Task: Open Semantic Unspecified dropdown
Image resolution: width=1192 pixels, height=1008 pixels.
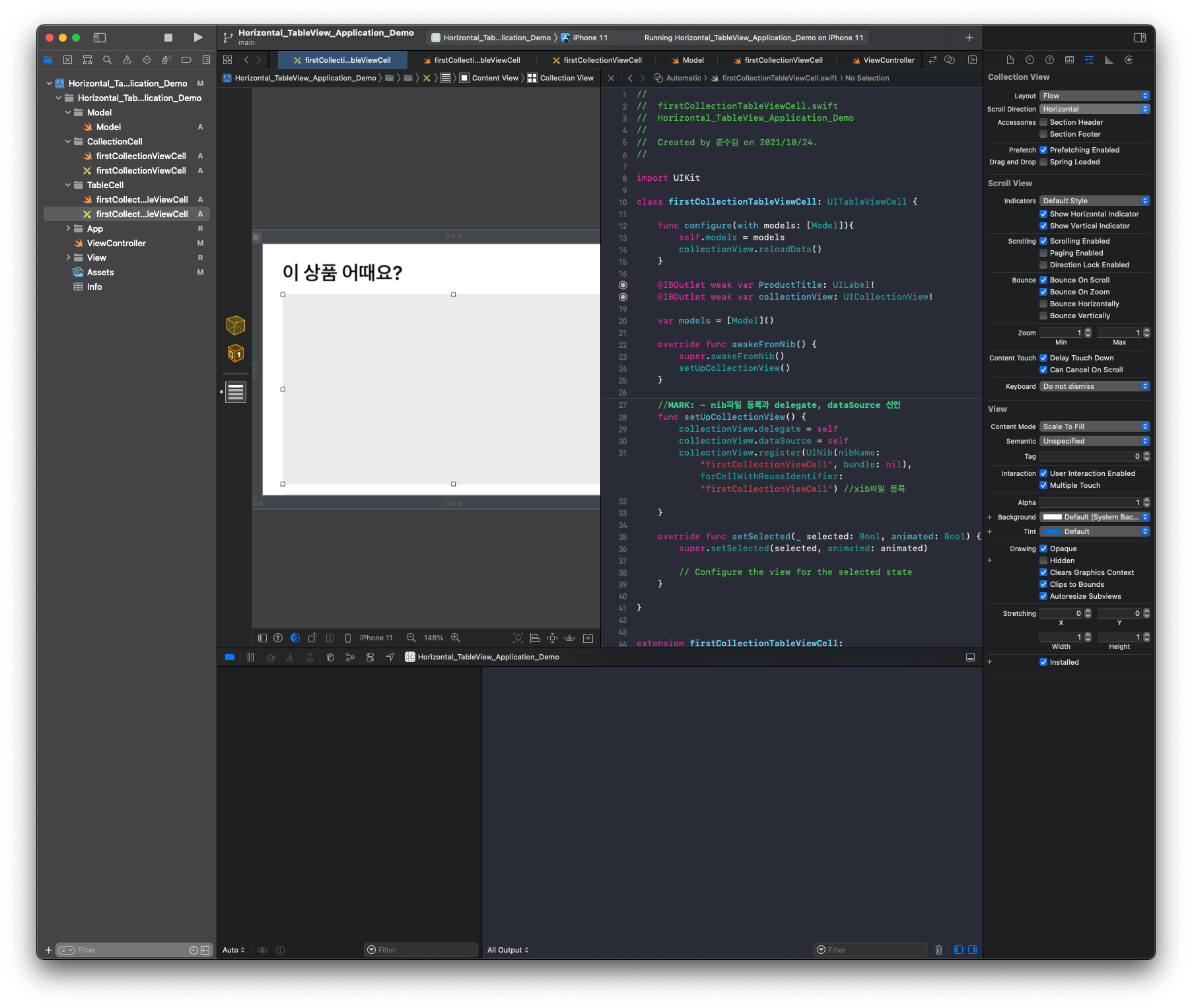Action: click(1094, 441)
